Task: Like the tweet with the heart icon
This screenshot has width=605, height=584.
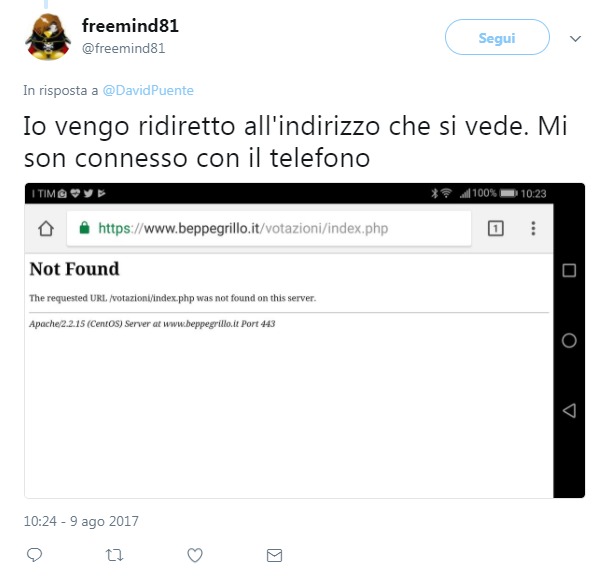Action: click(x=195, y=555)
